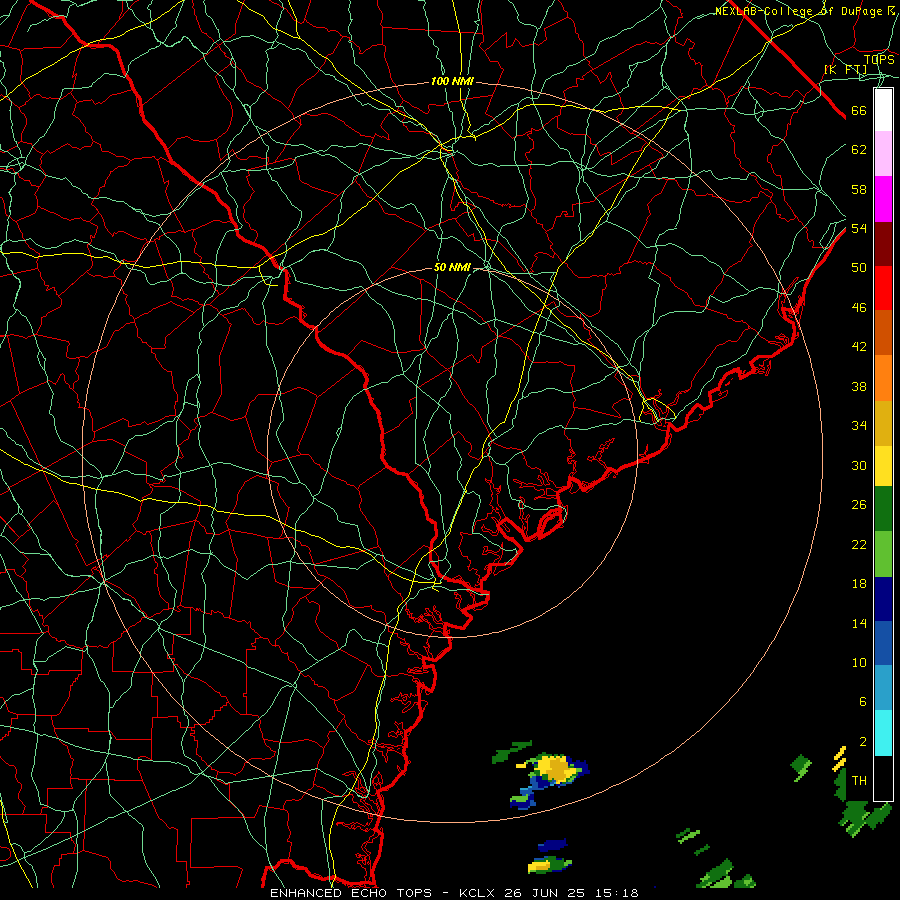
Task: Click the 50 NMI range ring label
Action: 452,267
